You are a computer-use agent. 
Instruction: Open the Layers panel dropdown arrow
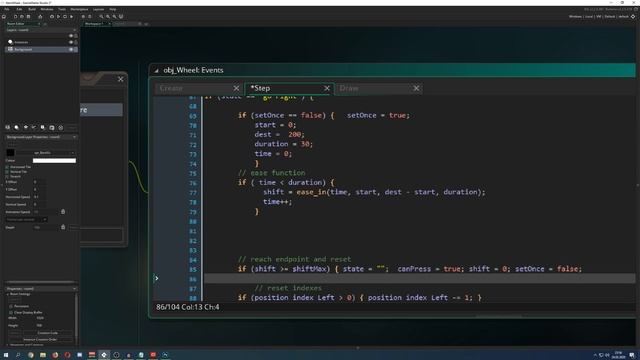pyautogui.click(x=74, y=30)
